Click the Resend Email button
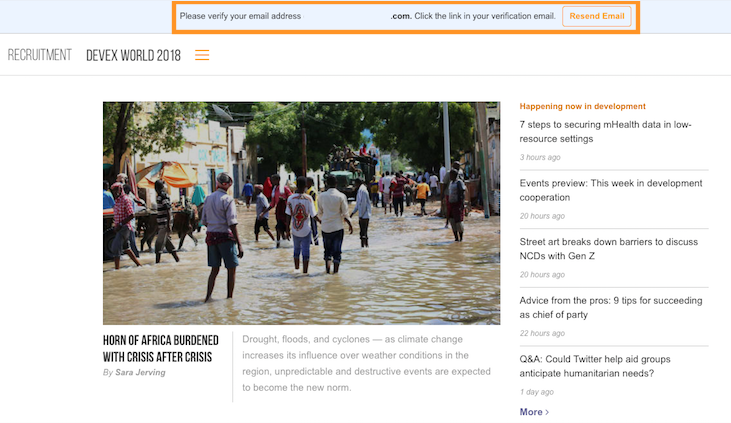 597,16
